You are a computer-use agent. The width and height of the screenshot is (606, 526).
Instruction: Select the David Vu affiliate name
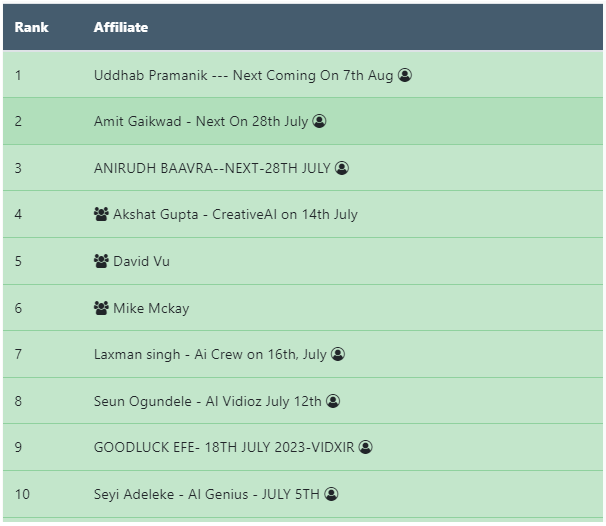point(141,261)
